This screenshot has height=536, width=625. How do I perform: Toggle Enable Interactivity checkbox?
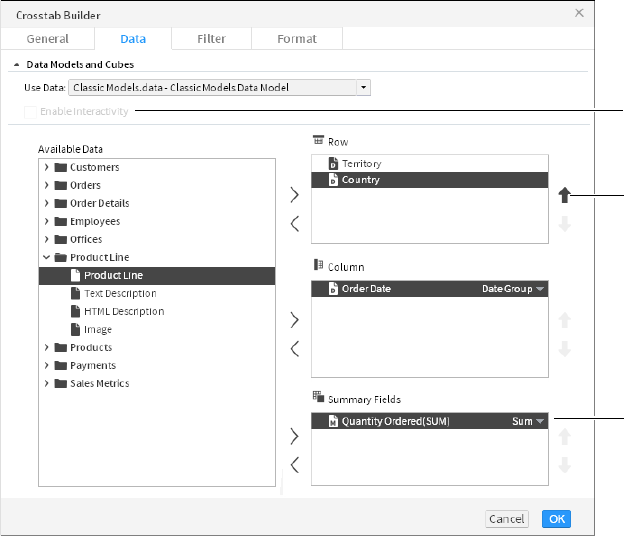click(31, 112)
